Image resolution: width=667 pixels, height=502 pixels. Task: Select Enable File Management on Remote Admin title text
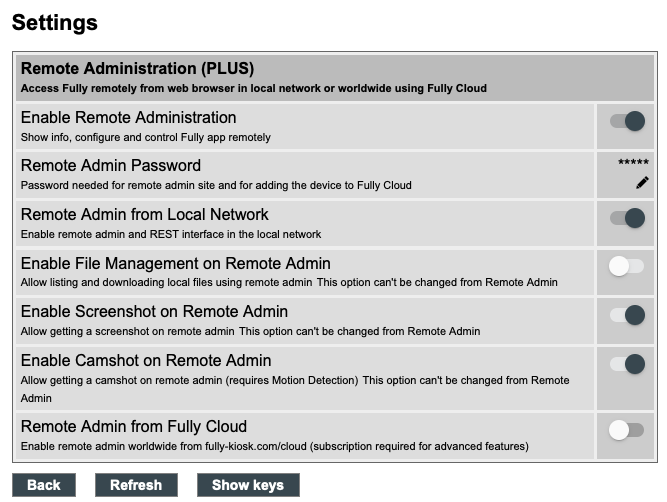pos(175,264)
